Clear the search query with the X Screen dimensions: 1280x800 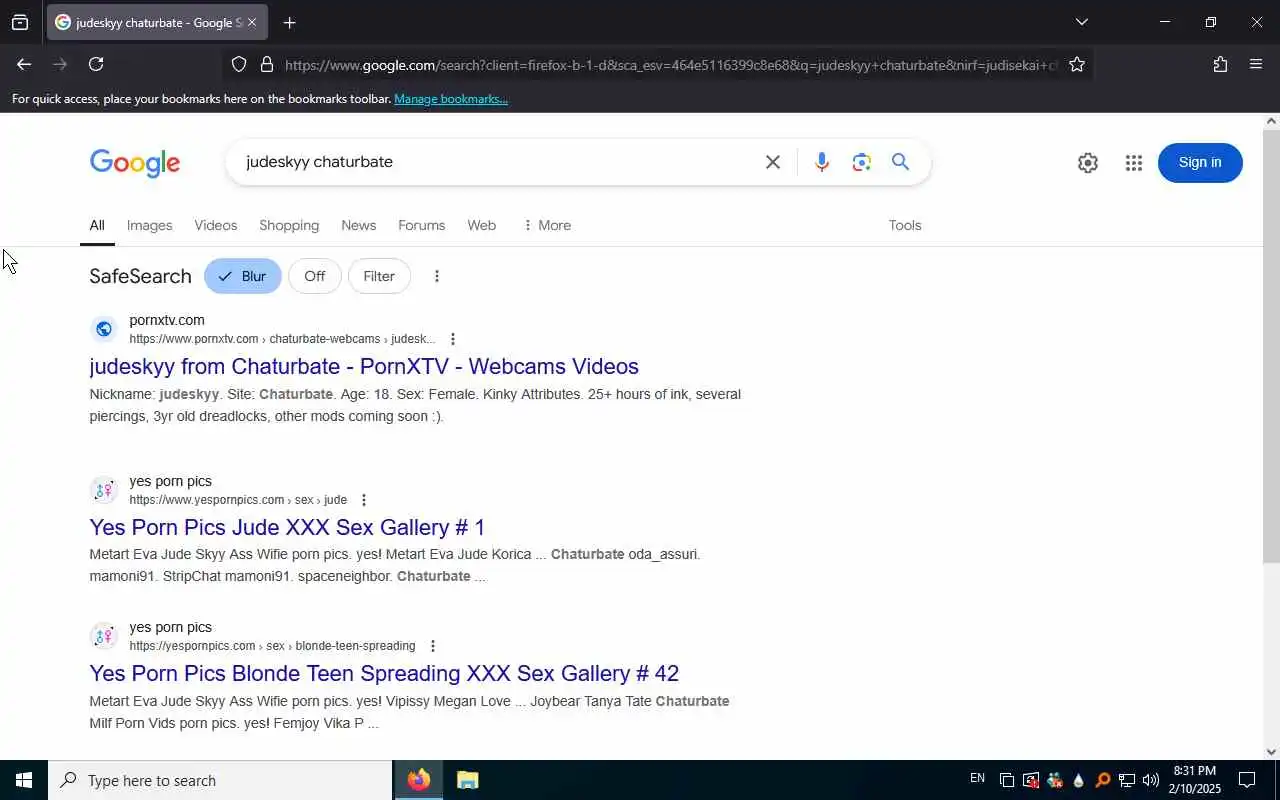pyautogui.click(x=772, y=162)
